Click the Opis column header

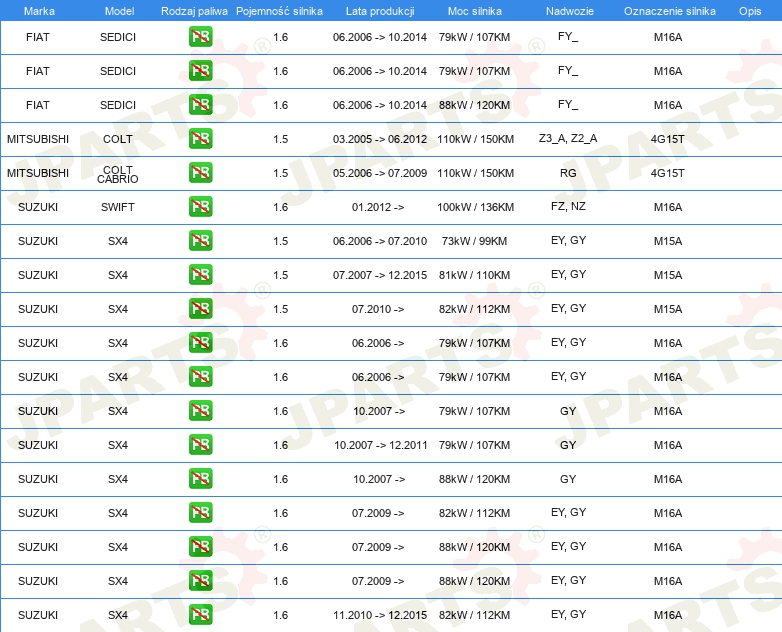(x=750, y=11)
